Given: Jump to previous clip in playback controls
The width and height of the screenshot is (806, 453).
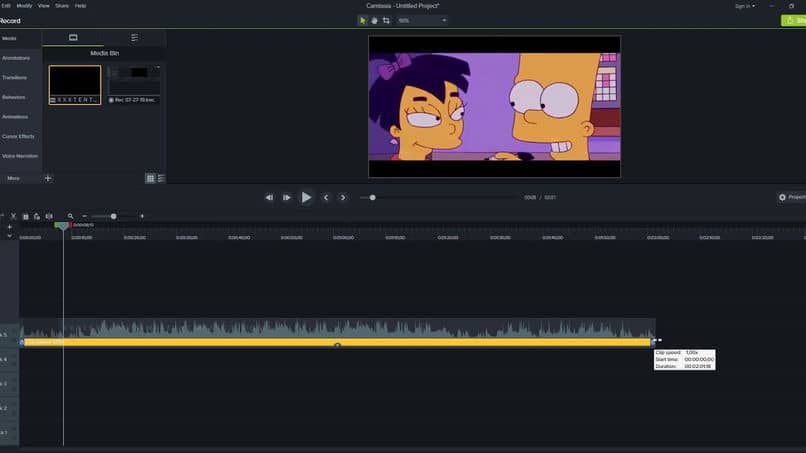Looking at the screenshot, I should click(x=269, y=197).
